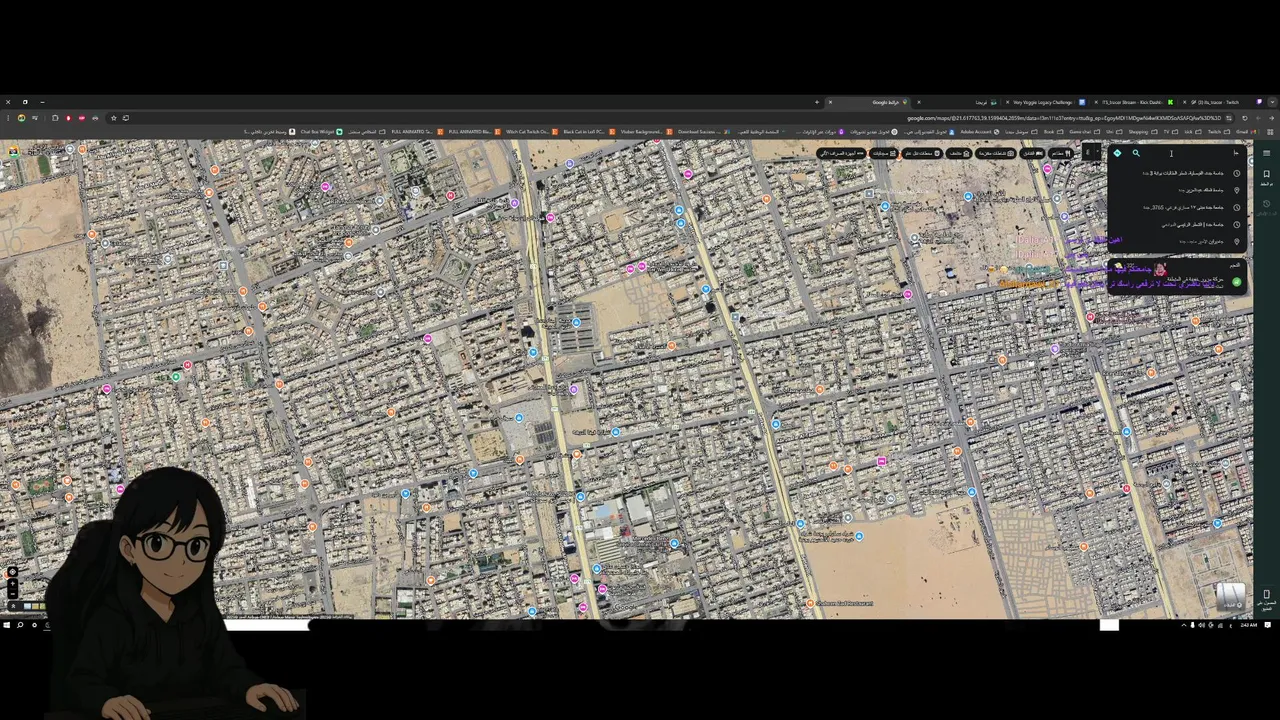Select the Transit stations category chip

click(x=922, y=153)
